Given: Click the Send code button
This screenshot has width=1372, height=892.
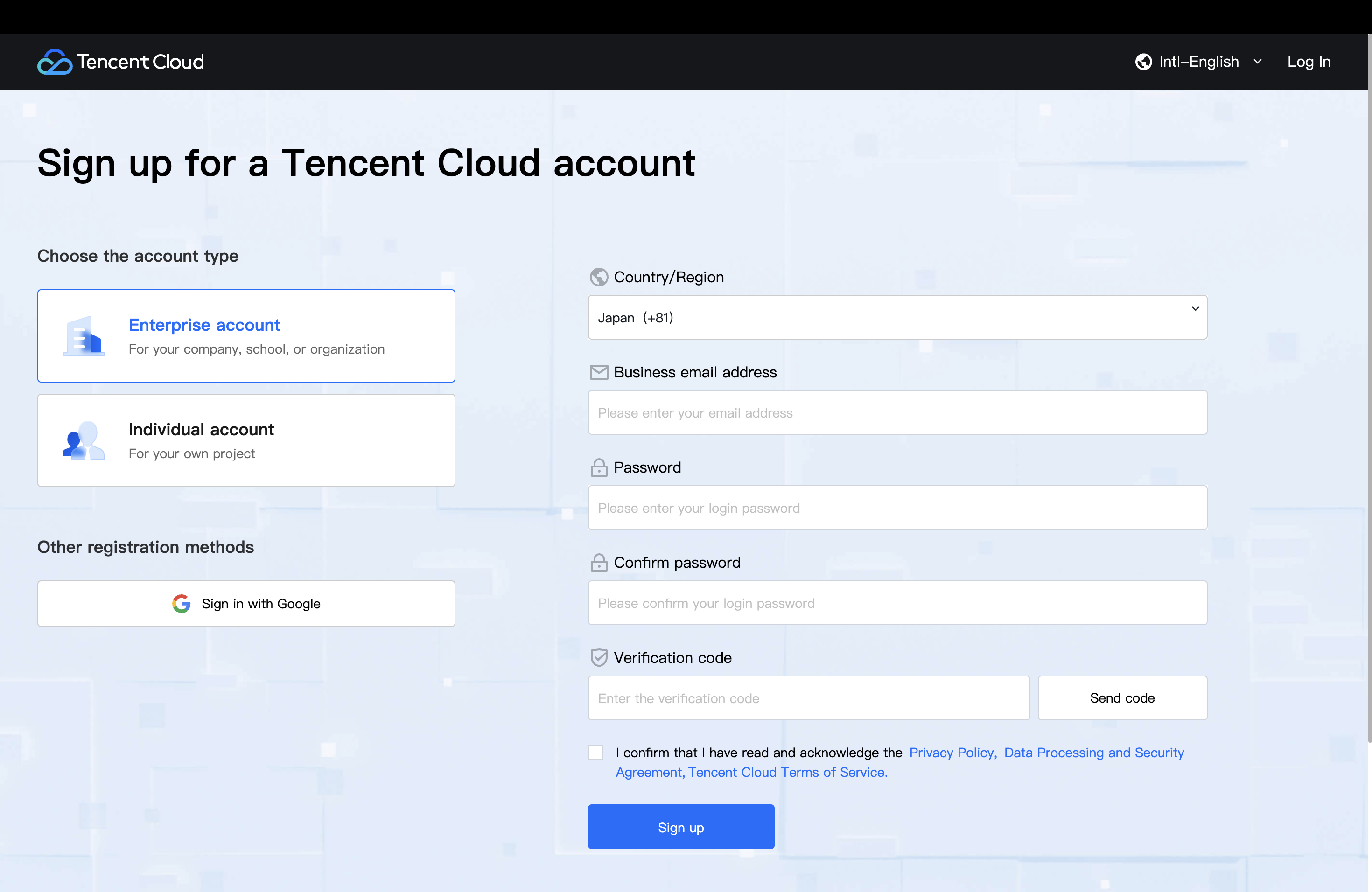Looking at the screenshot, I should tap(1122, 698).
